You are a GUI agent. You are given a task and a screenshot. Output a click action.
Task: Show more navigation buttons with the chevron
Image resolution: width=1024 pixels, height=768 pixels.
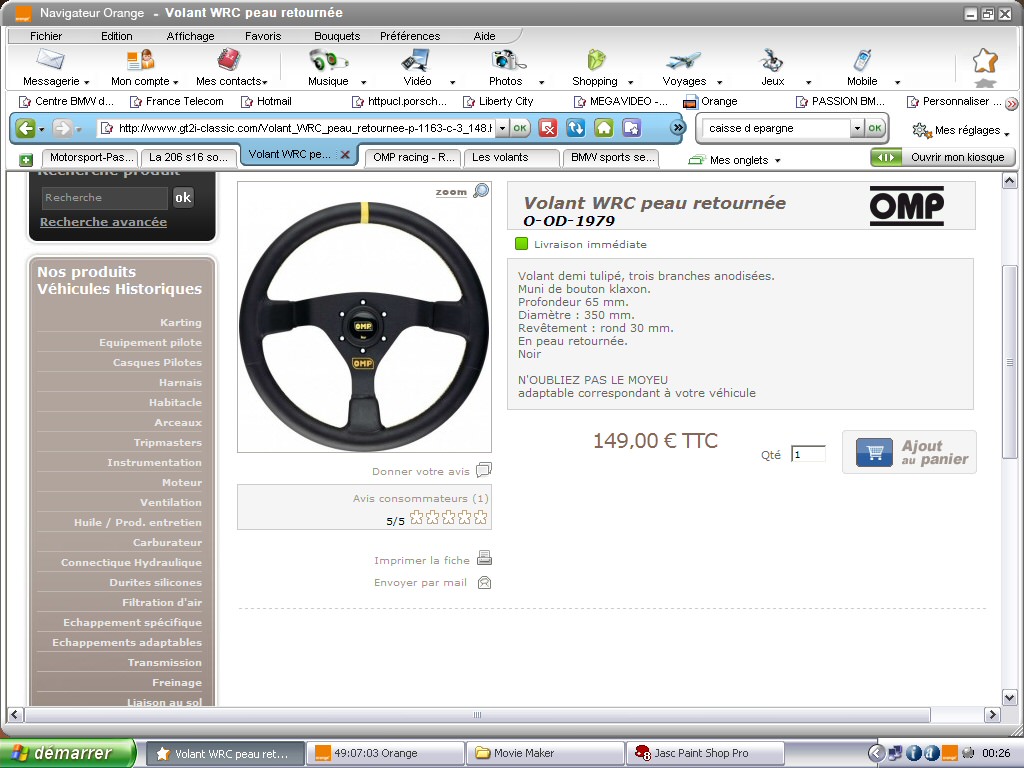678,127
